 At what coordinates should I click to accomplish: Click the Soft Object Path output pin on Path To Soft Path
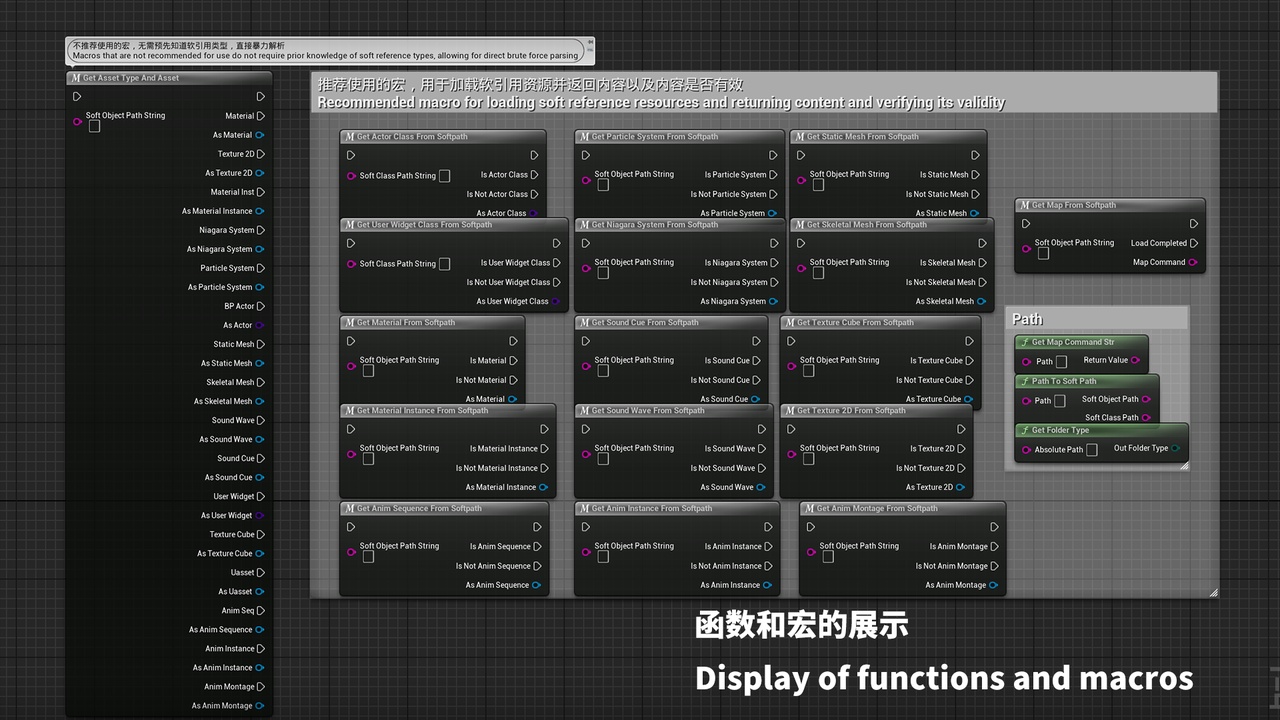pos(1147,399)
